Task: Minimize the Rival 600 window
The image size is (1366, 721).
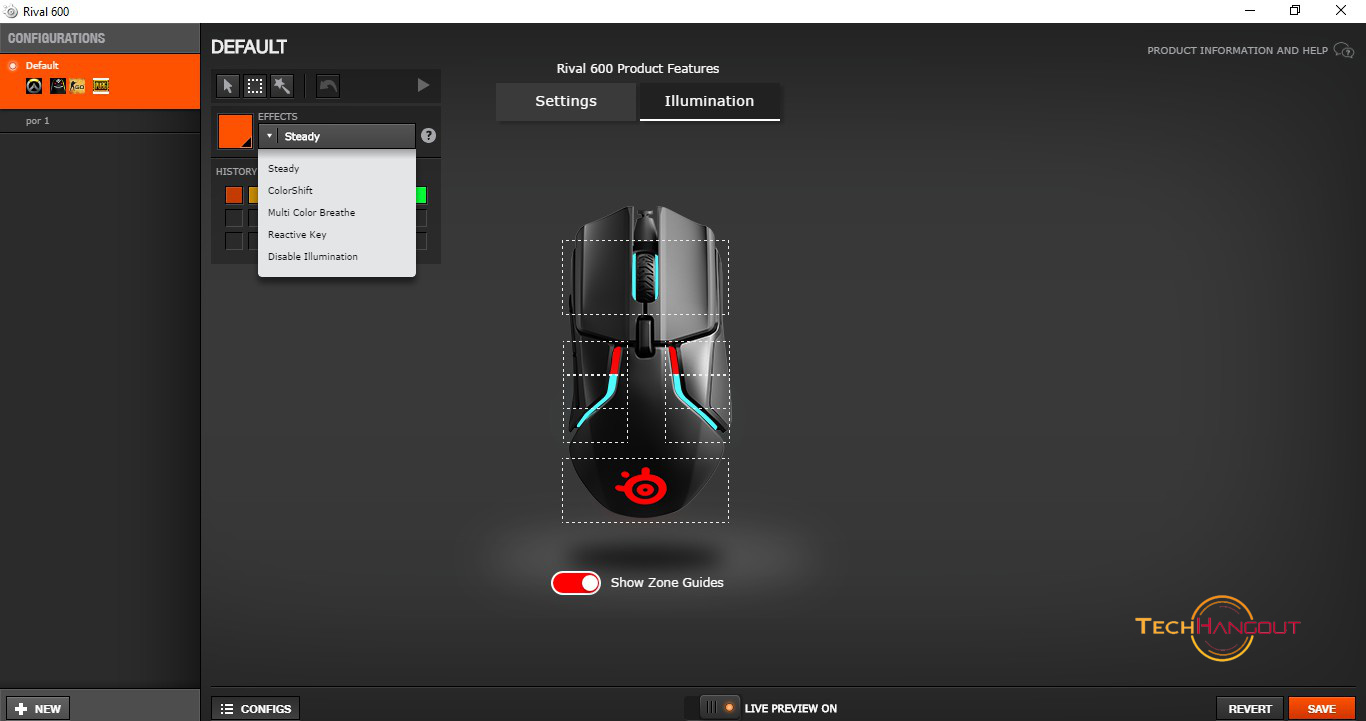Action: coord(1249,11)
